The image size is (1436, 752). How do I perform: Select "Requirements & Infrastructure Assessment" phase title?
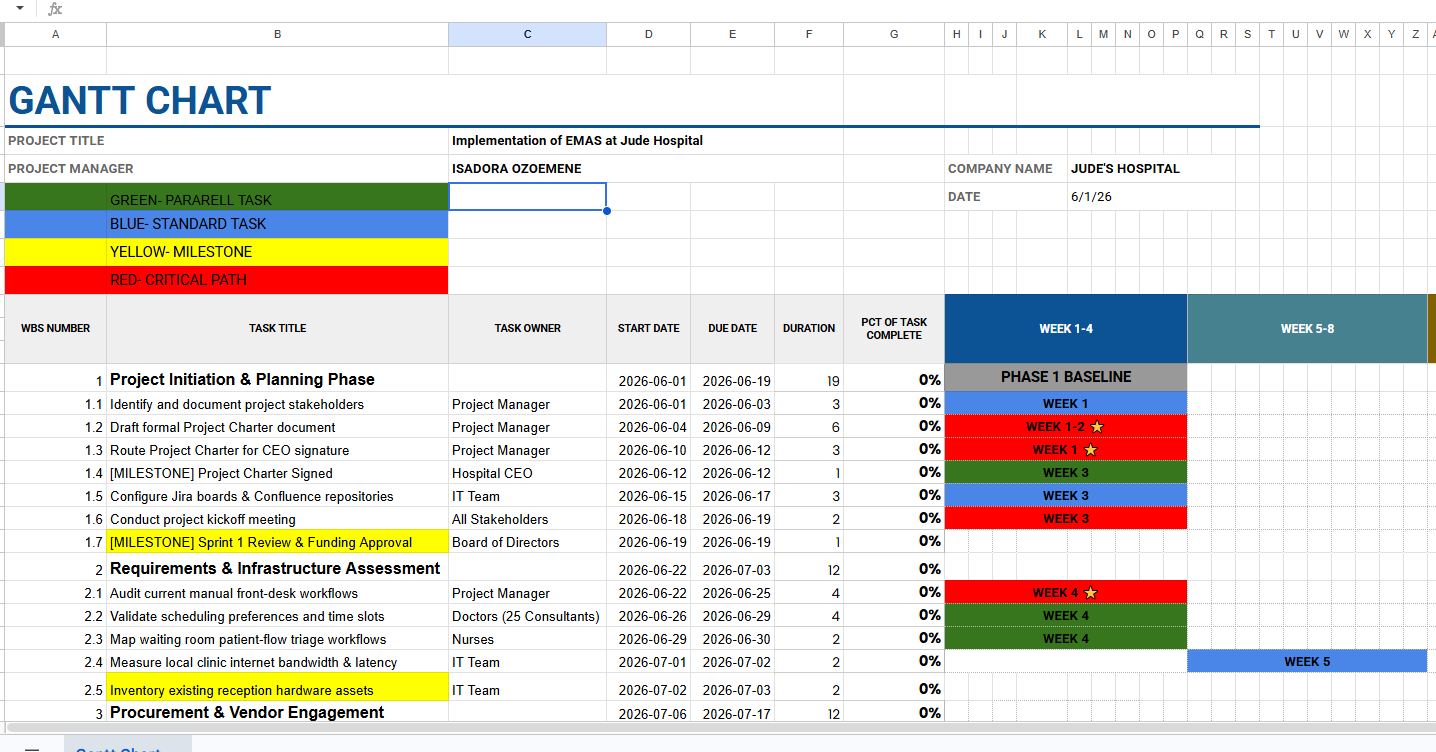coord(275,569)
